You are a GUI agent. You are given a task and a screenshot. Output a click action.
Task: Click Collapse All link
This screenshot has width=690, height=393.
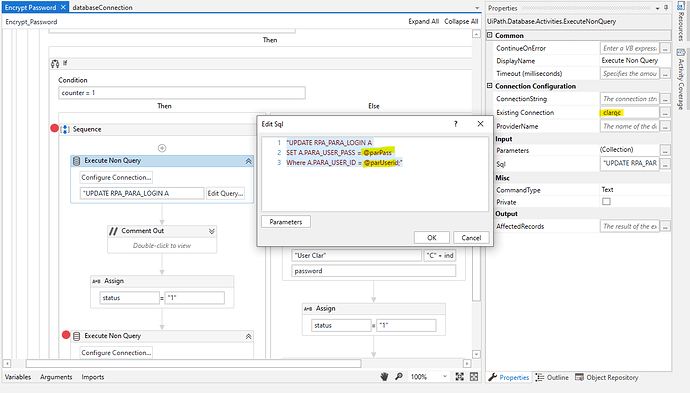pos(461,21)
